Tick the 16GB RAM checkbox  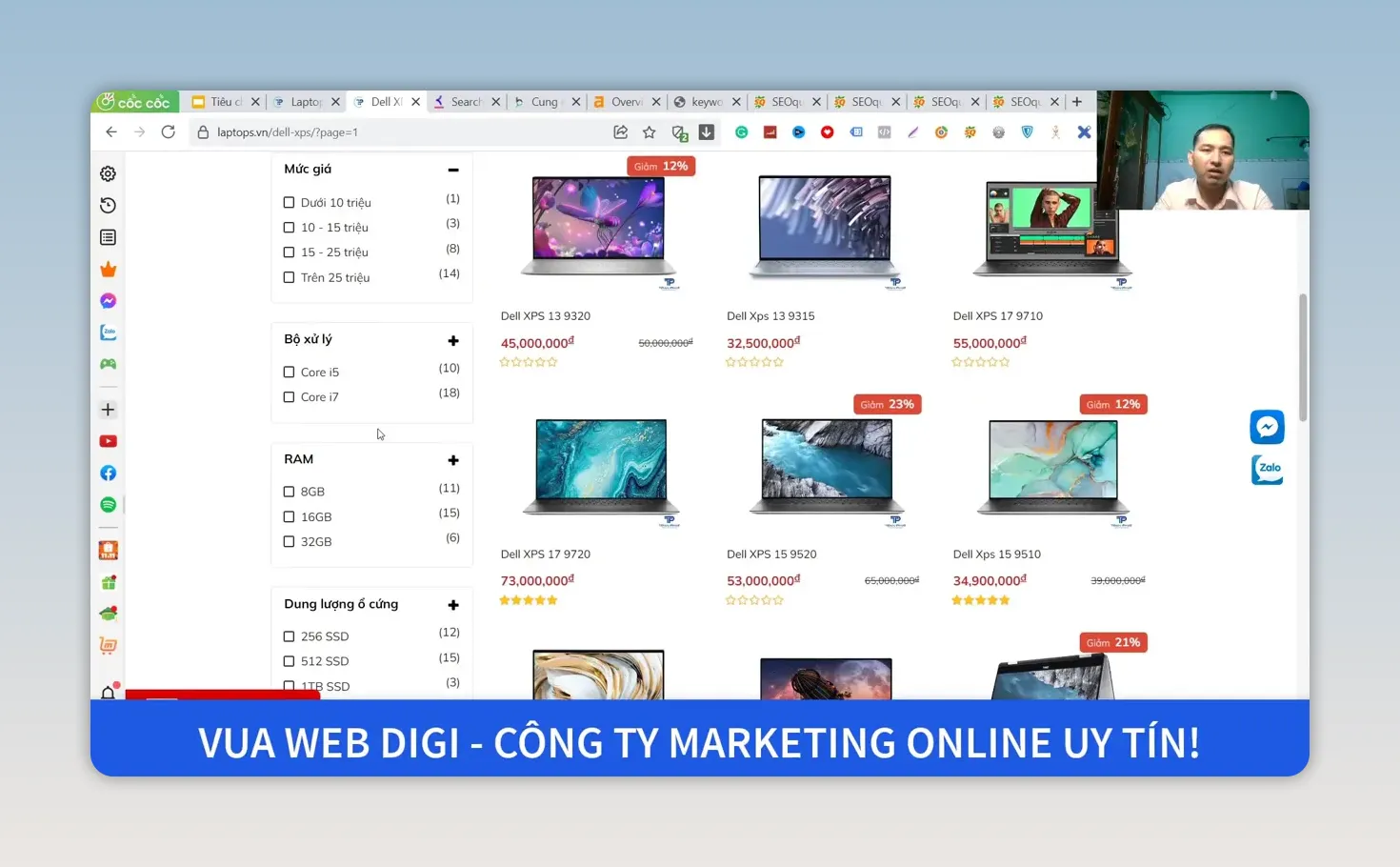289,517
